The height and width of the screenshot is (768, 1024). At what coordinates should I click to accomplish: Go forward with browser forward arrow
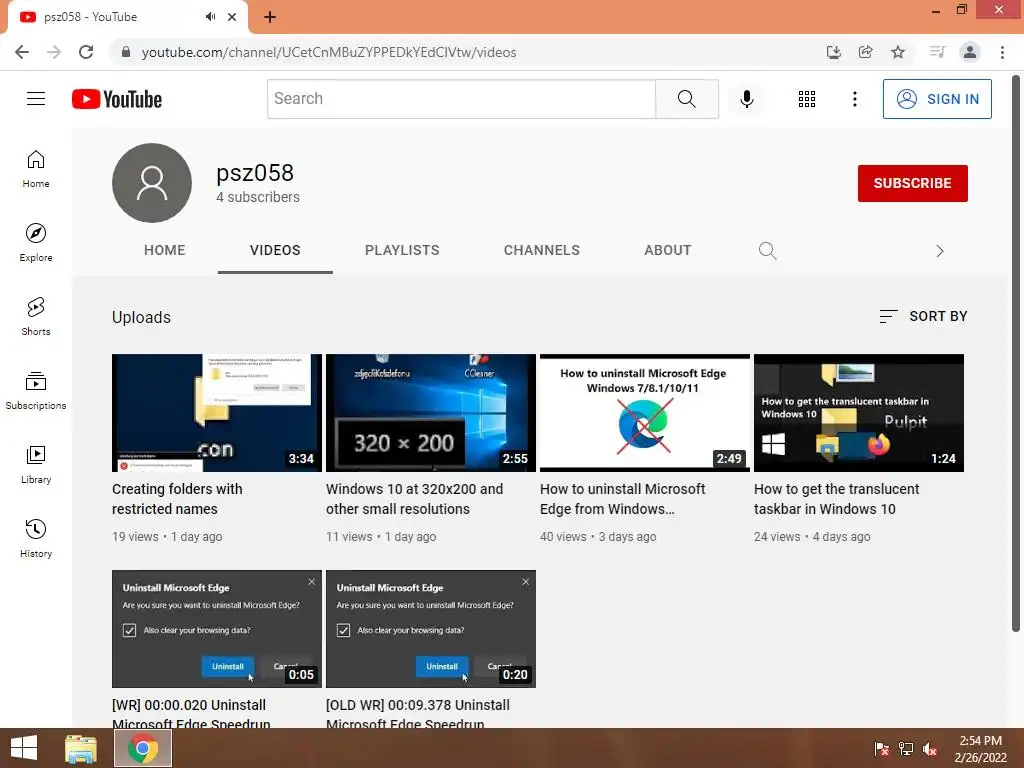coord(54,52)
